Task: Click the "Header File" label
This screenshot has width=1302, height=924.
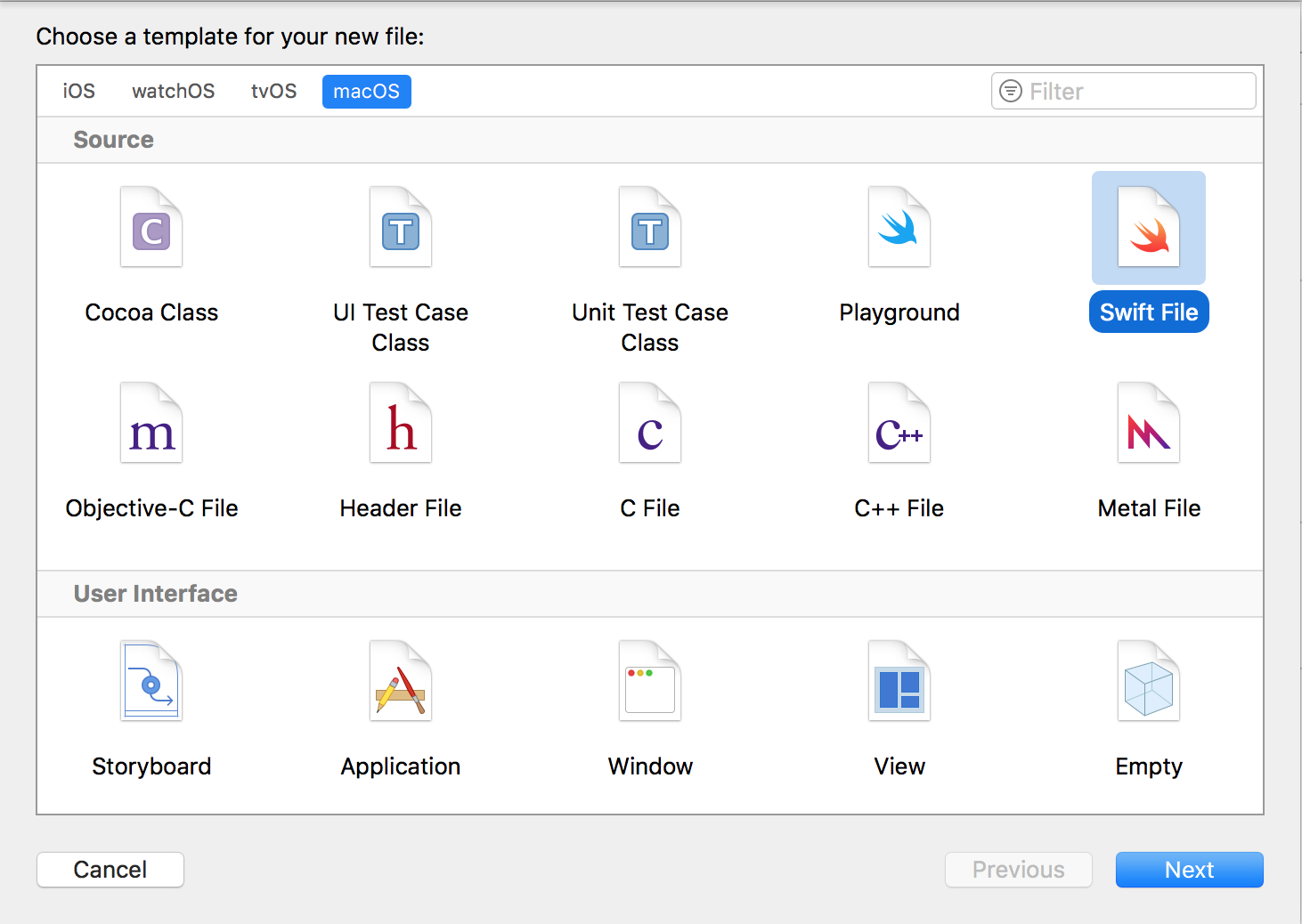Action: pyautogui.click(x=401, y=508)
